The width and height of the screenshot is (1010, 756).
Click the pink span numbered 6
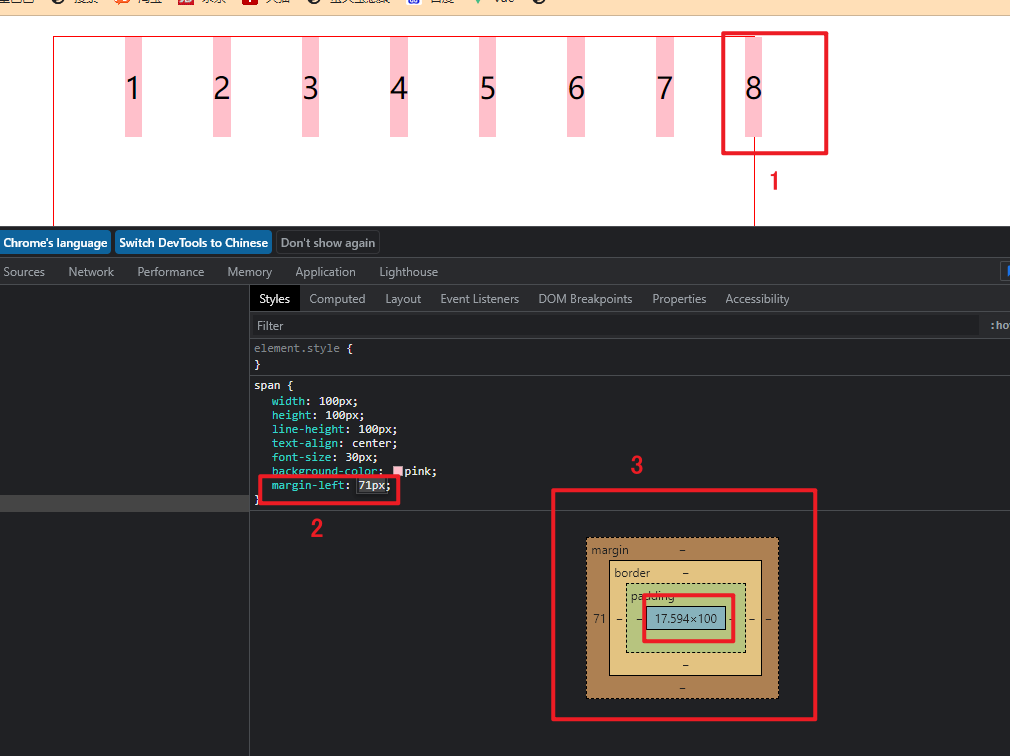coord(576,87)
